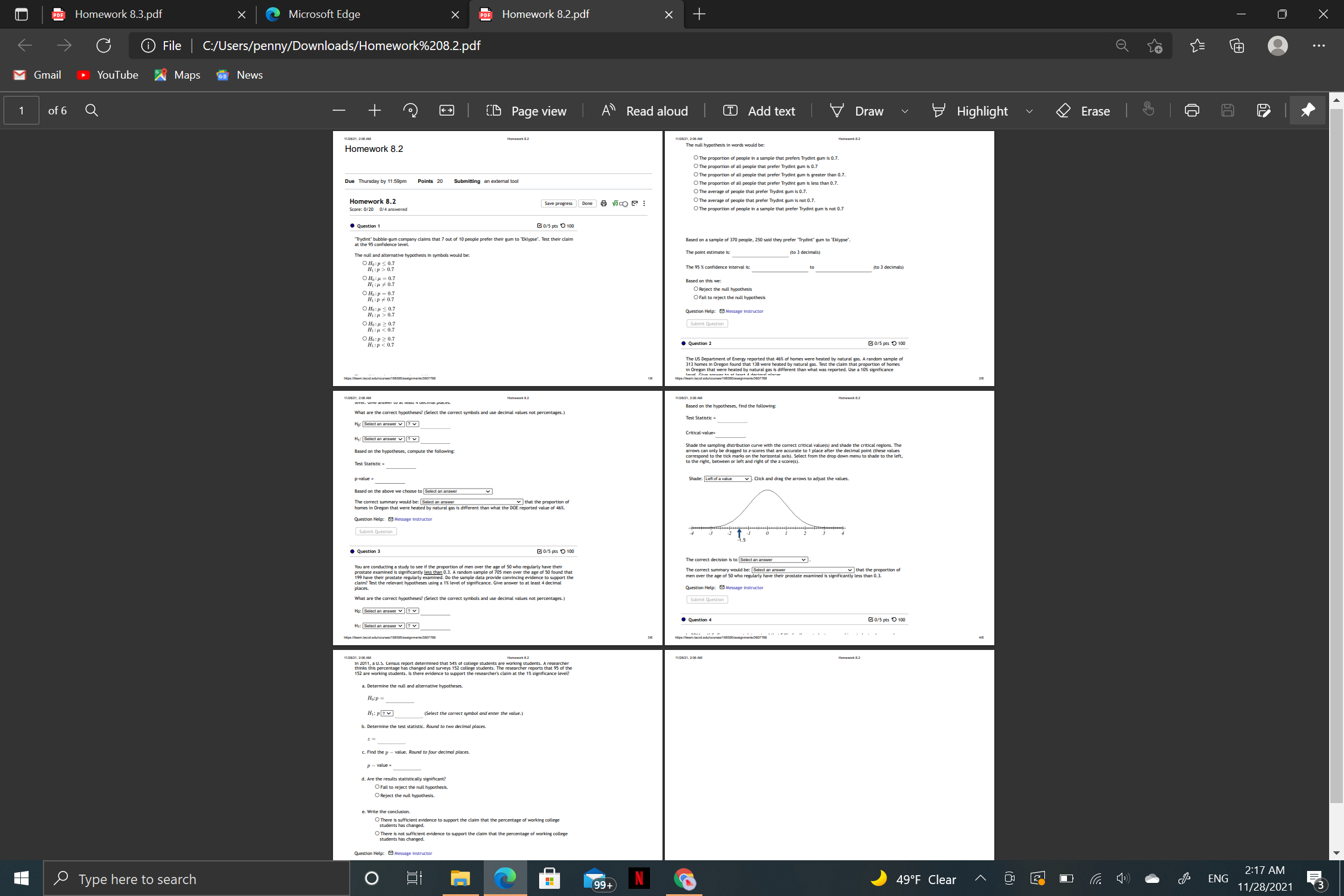1344x896 pixels.
Task: Choose "Fail to reject the null hypothesis" option
Action: (x=695, y=297)
